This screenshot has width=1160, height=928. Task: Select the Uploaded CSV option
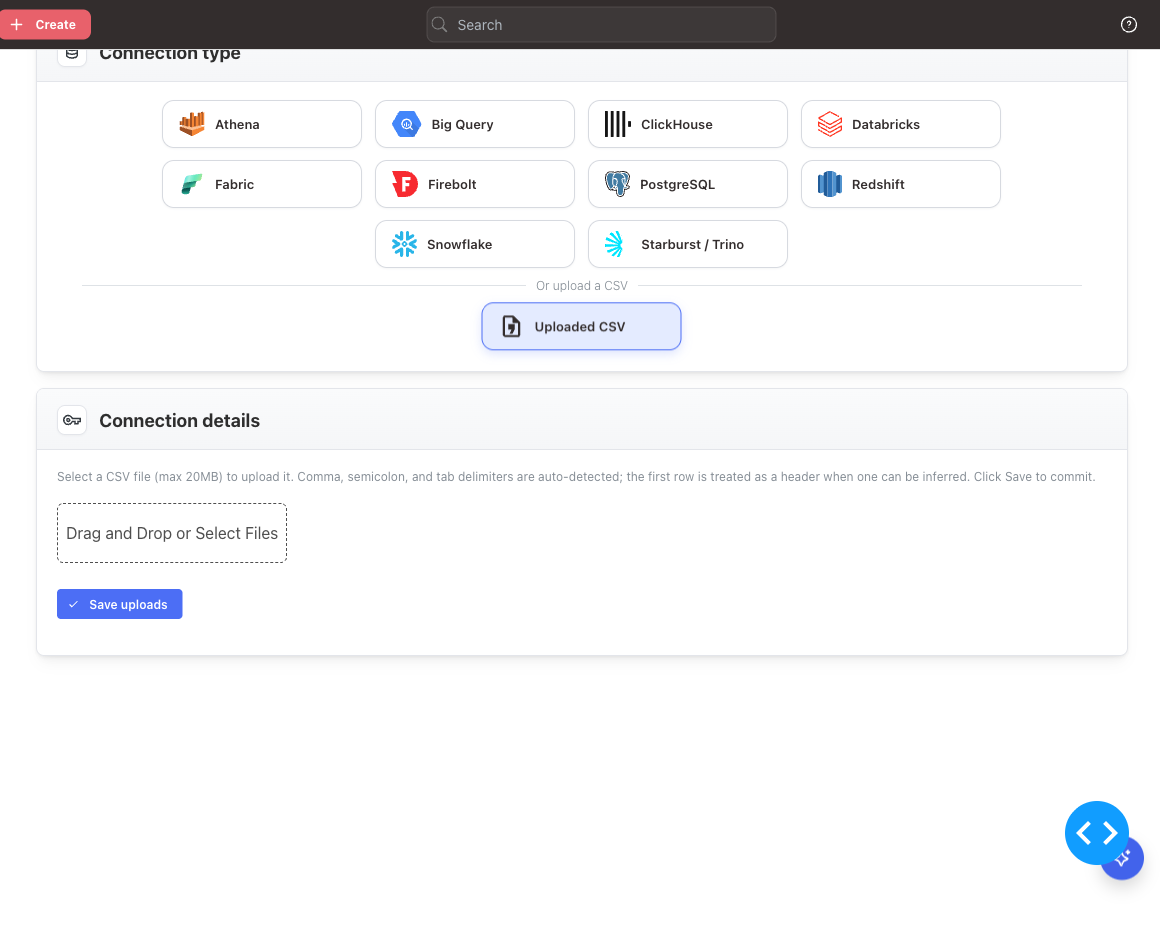[581, 326]
